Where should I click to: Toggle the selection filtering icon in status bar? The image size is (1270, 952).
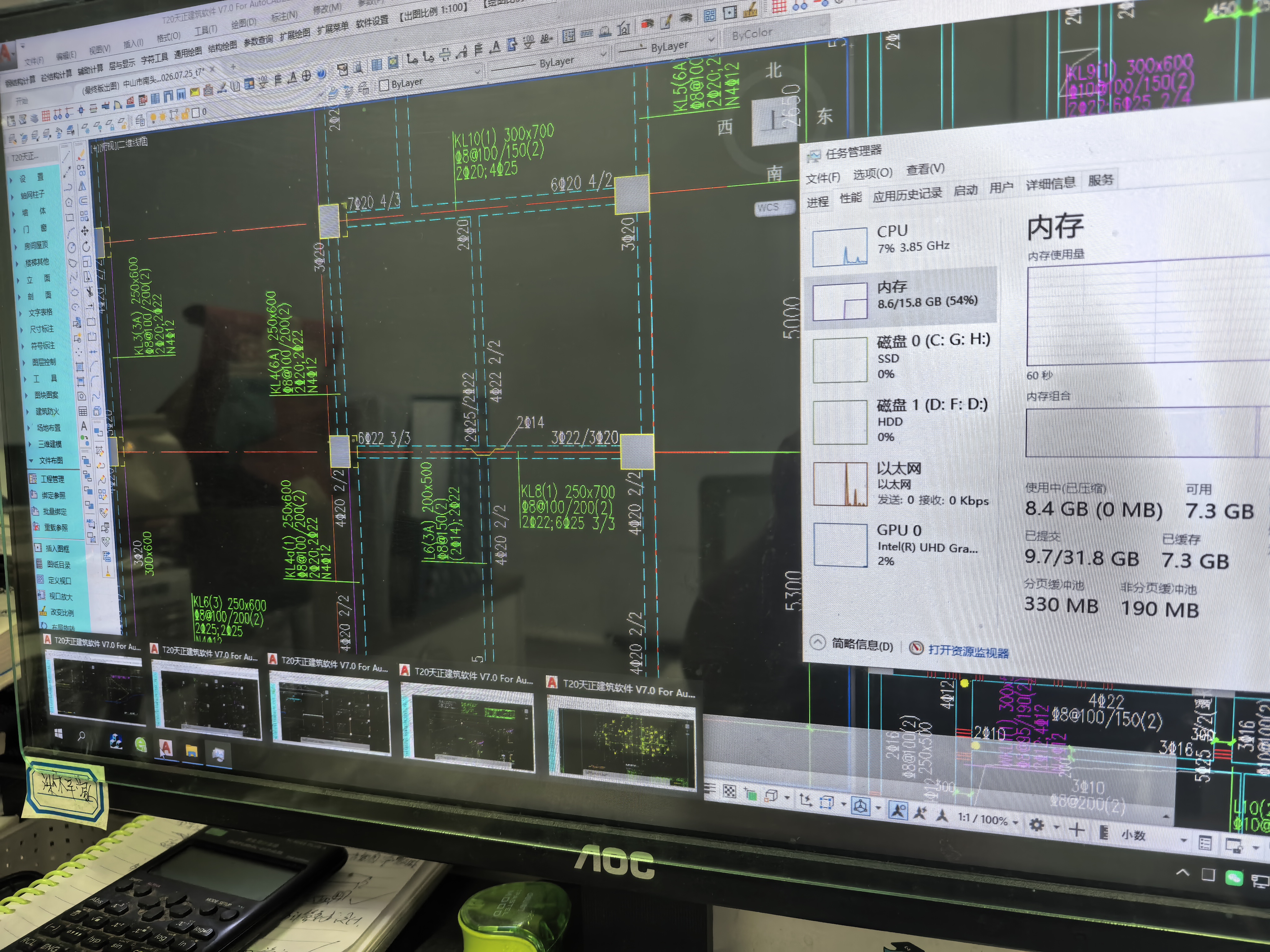pos(827,802)
